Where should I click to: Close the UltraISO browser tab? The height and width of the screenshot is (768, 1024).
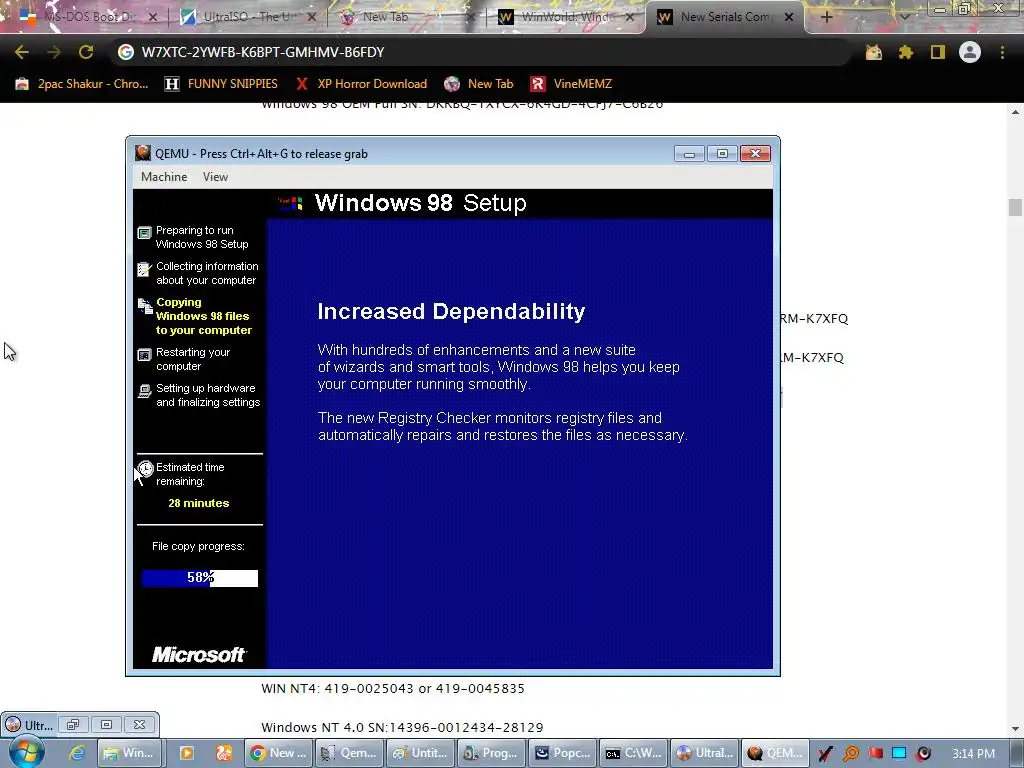(x=312, y=17)
